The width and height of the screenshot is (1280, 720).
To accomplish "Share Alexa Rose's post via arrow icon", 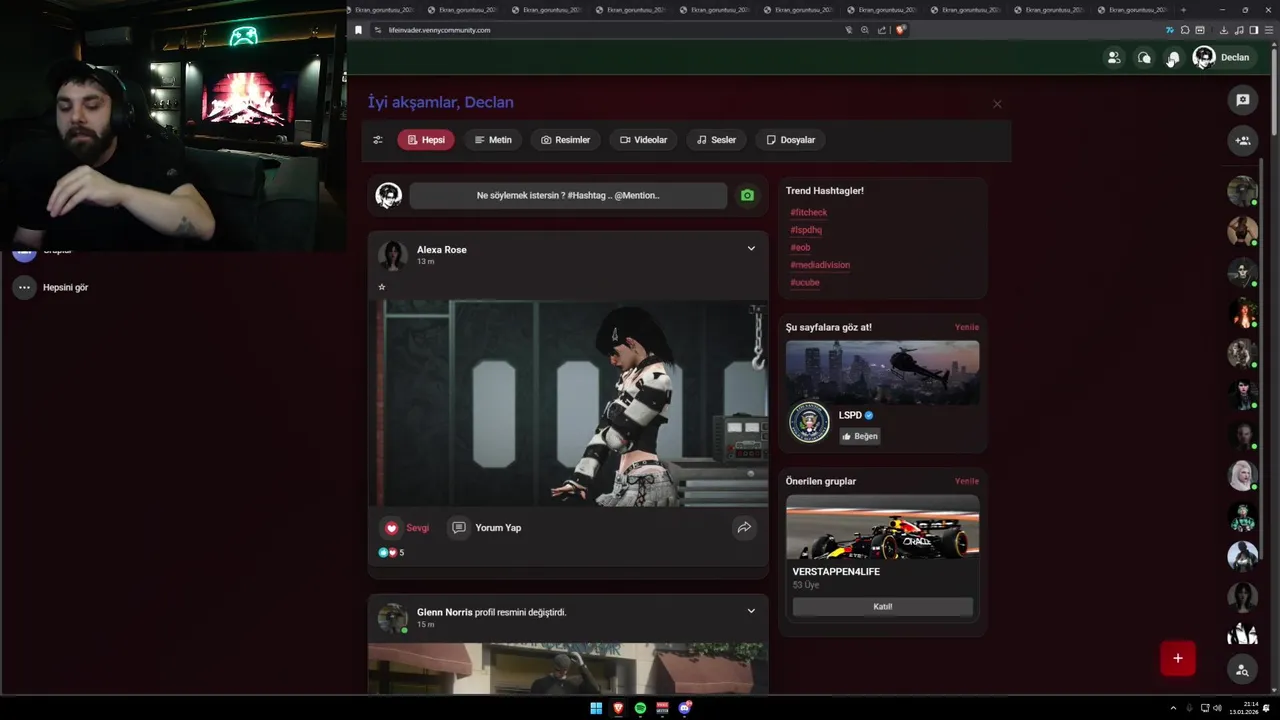I will [x=744, y=527].
